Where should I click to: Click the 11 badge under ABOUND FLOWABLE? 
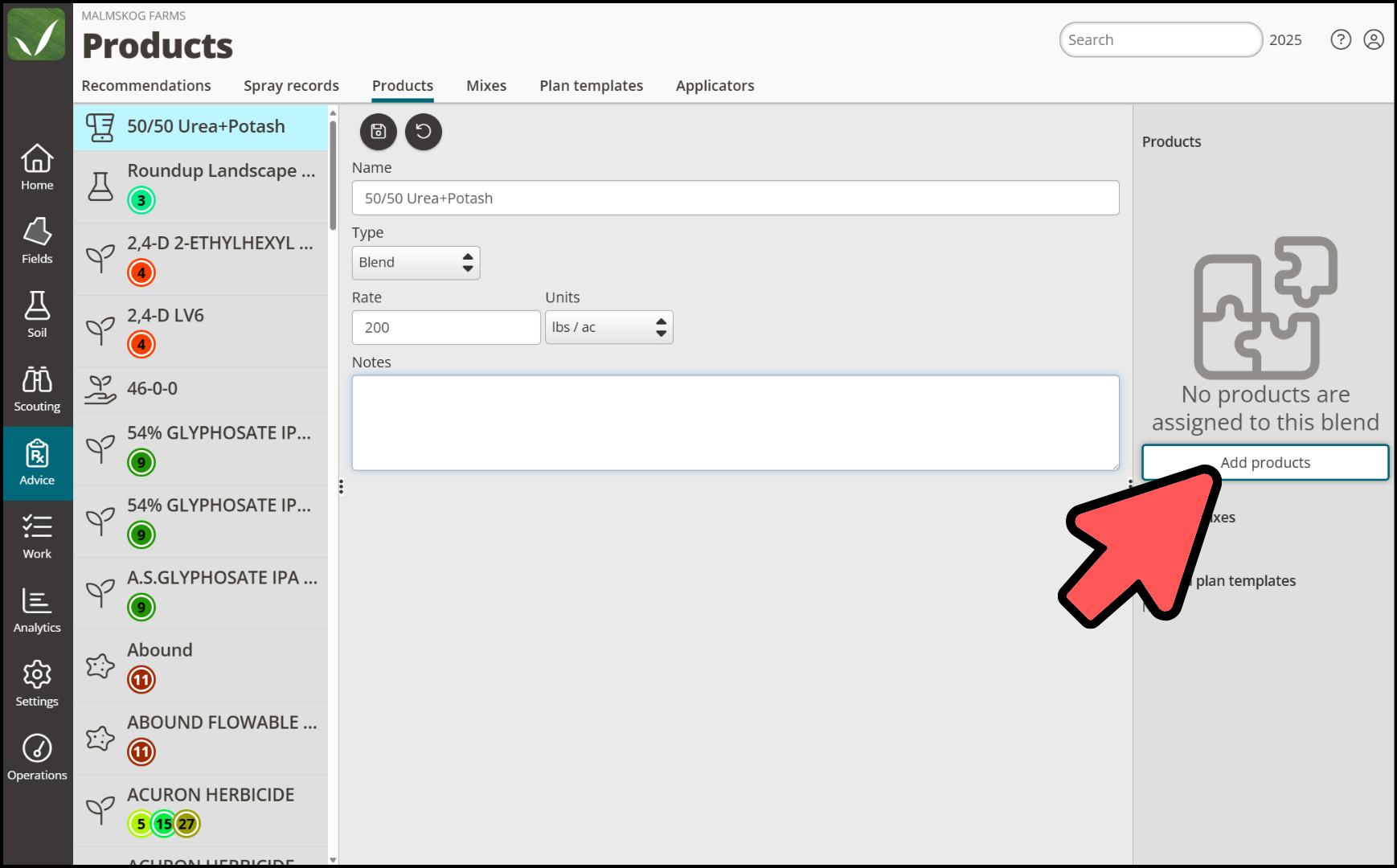click(x=141, y=751)
